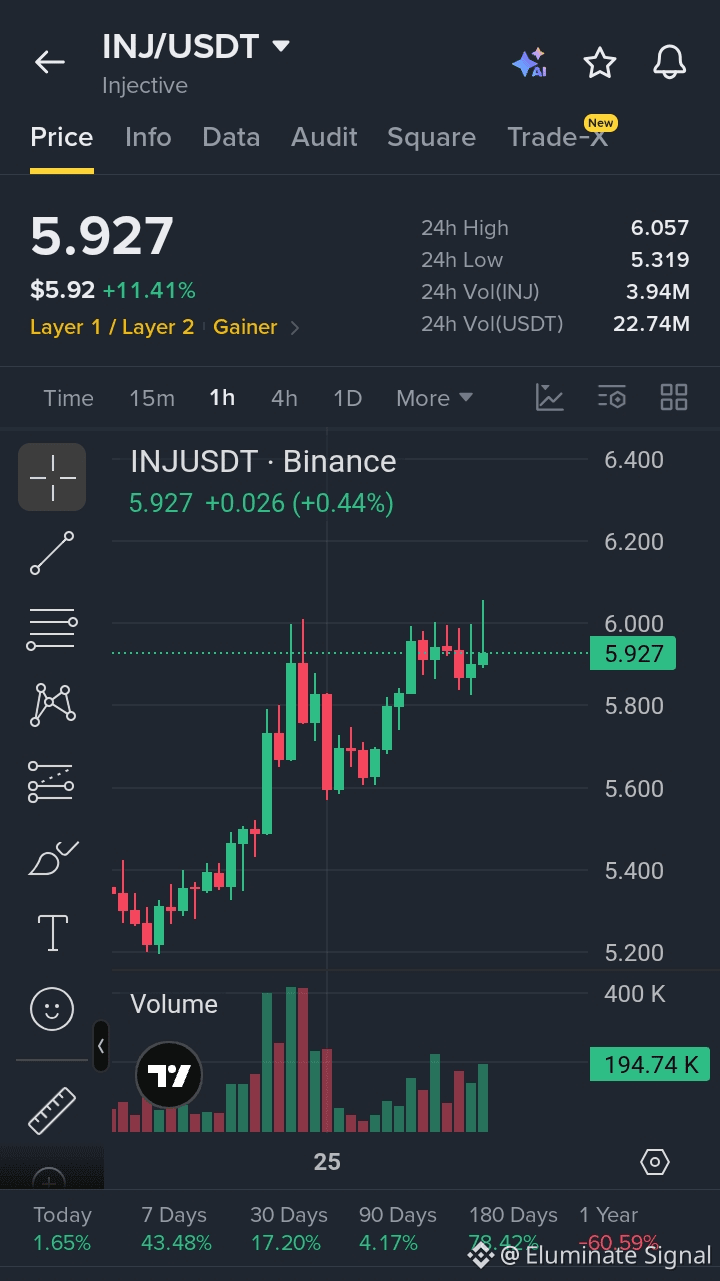Viewport: 720px width, 1281px height.
Task: Click the large 5.927 price
Action: pos(102,237)
